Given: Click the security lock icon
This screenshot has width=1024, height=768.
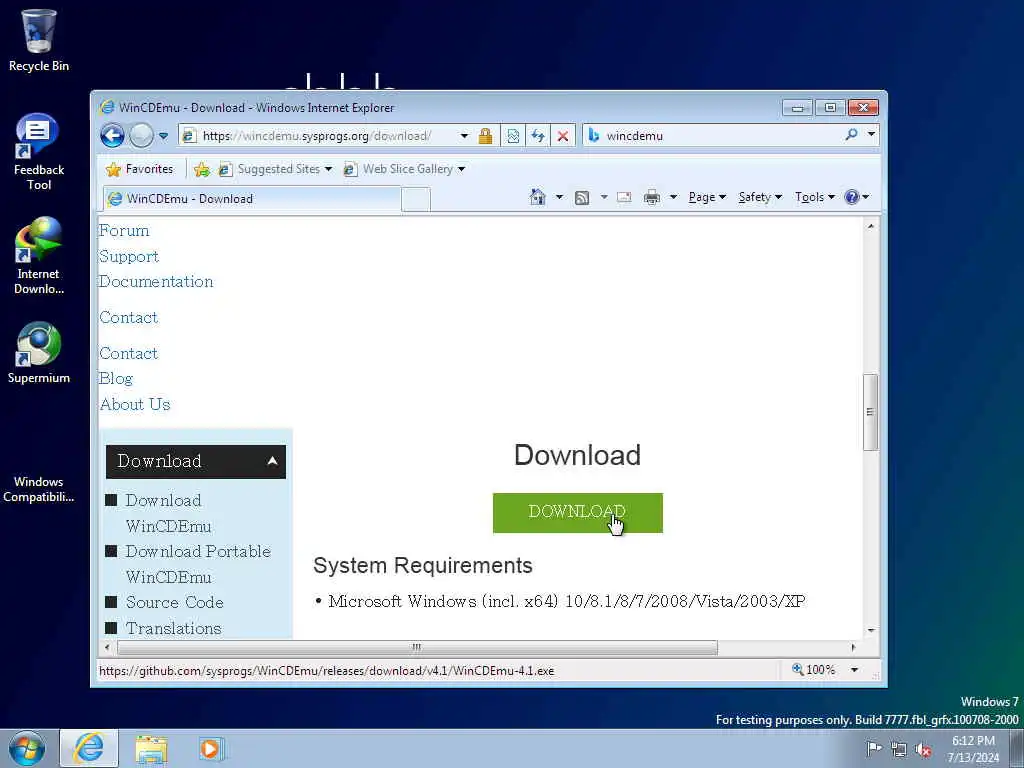Looking at the screenshot, I should (x=485, y=136).
